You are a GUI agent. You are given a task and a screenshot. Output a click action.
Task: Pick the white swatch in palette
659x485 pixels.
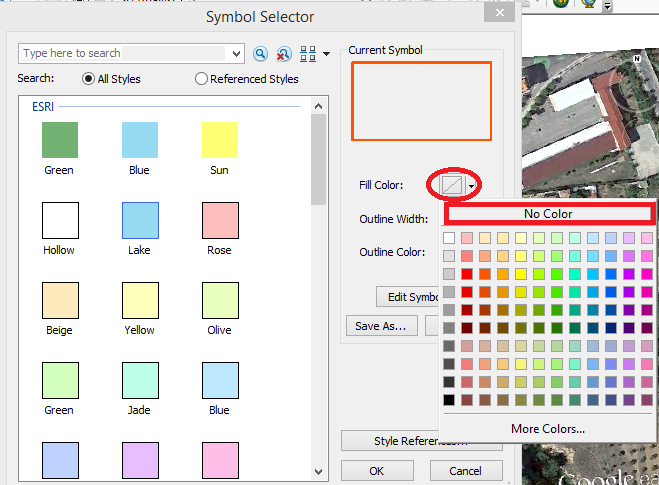point(449,238)
